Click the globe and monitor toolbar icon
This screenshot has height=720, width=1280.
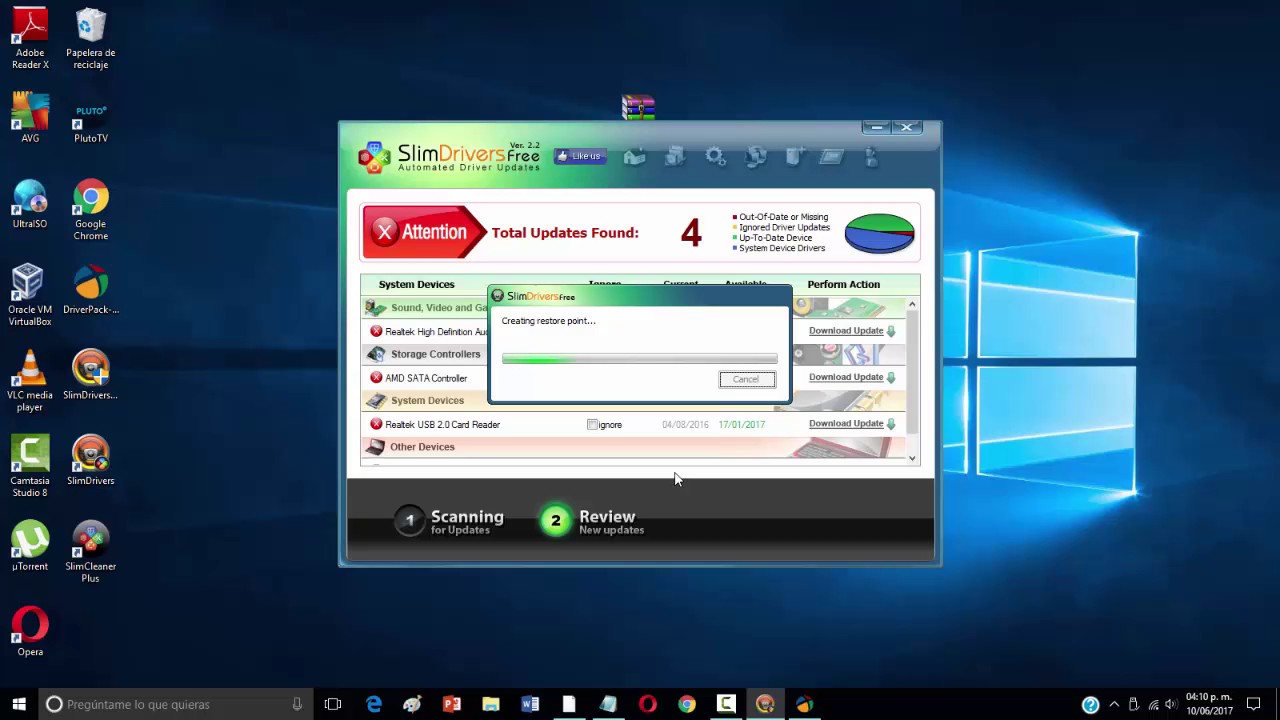[x=756, y=156]
